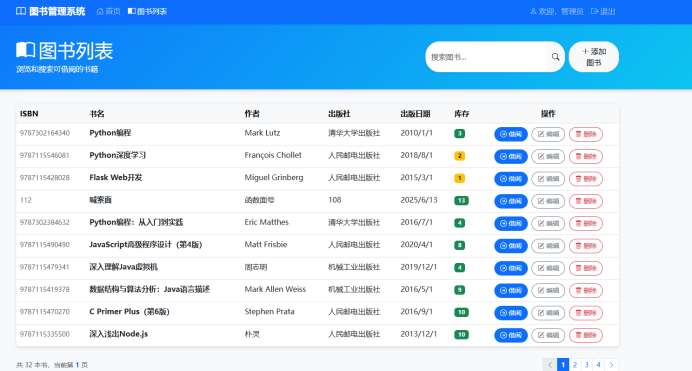The height and width of the screenshot is (371, 692).
Task: Edit C Primer Plus entry
Action: click(548, 313)
